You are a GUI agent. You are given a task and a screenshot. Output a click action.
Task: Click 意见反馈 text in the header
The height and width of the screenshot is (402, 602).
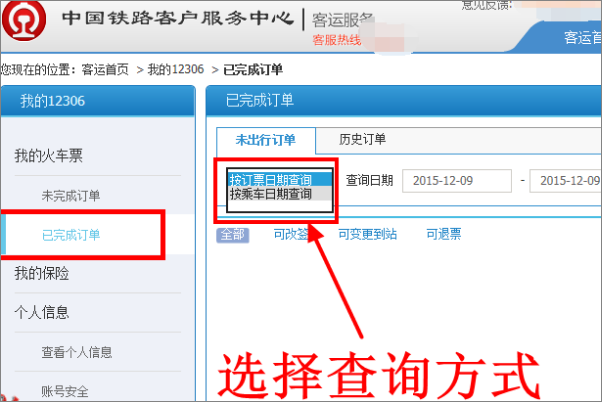click(x=487, y=5)
